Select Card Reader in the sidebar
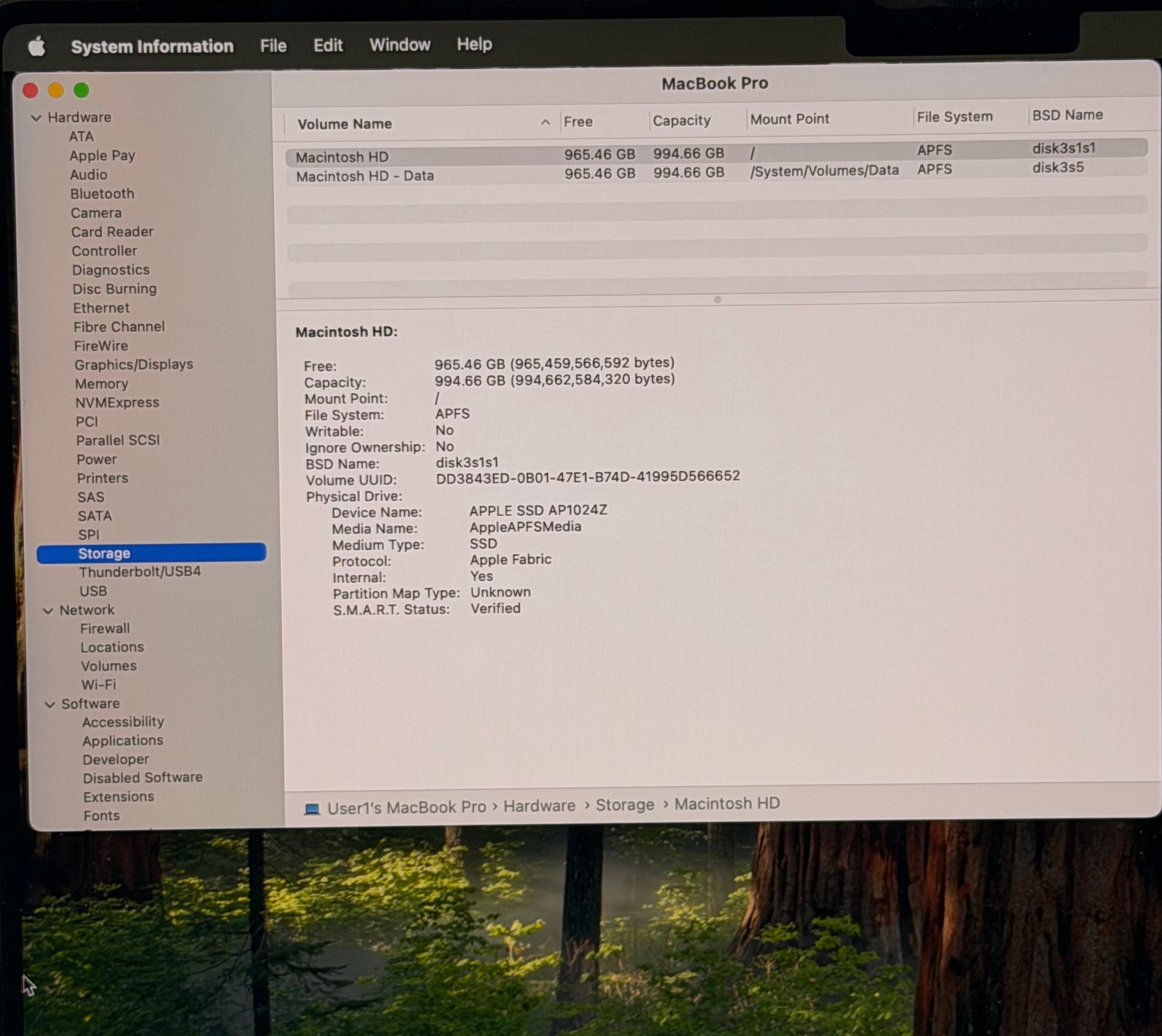 [x=112, y=232]
